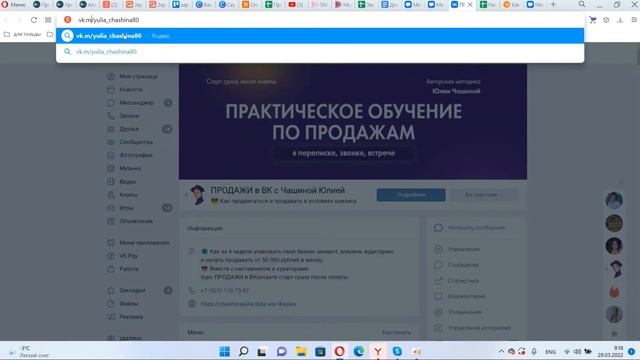Image resolution: width=640 pixels, height=360 pixels.
Task: Open the Speed Dial grid icon
Action: tap(48, 20)
